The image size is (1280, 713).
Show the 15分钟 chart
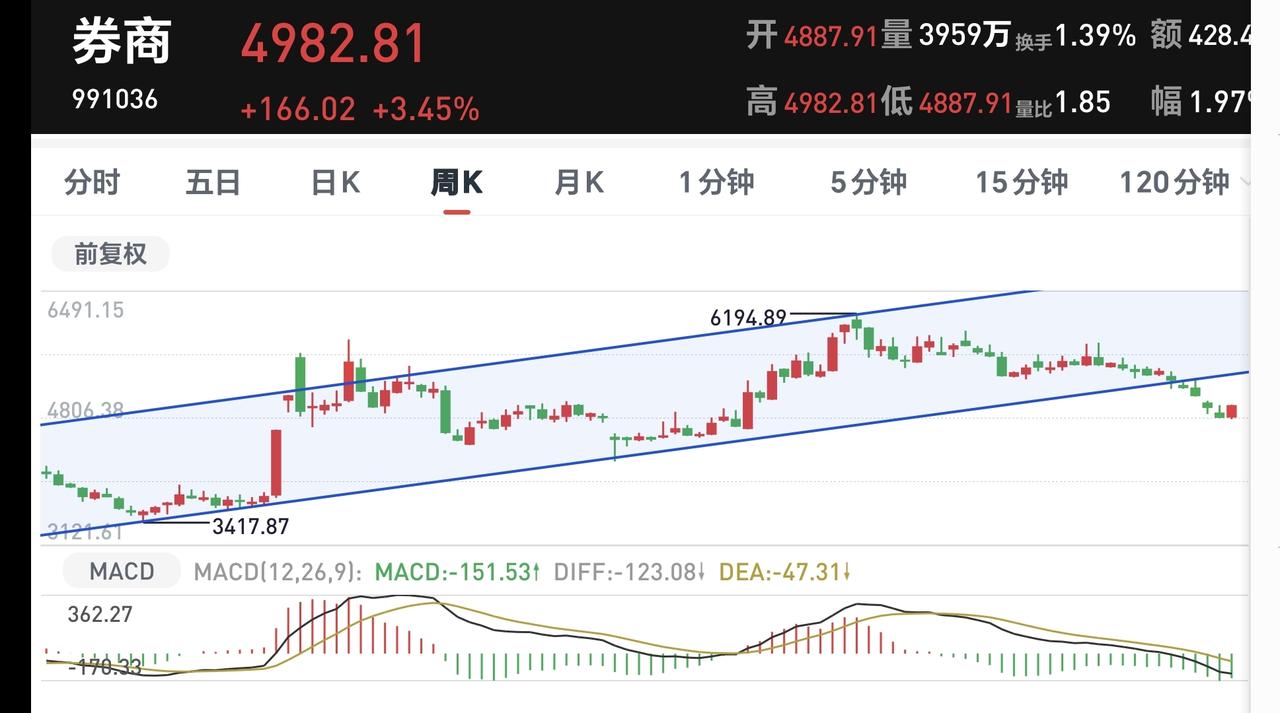[x=1022, y=182]
